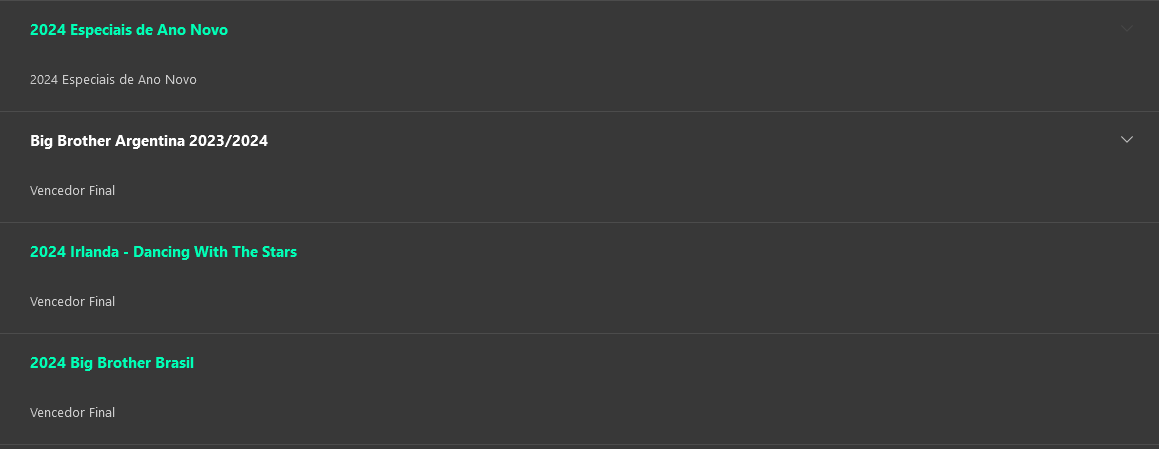1159x449 pixels.
Task: Open Vencedor Final under Big Brother Brasil
Action: (x=73, y=413)
